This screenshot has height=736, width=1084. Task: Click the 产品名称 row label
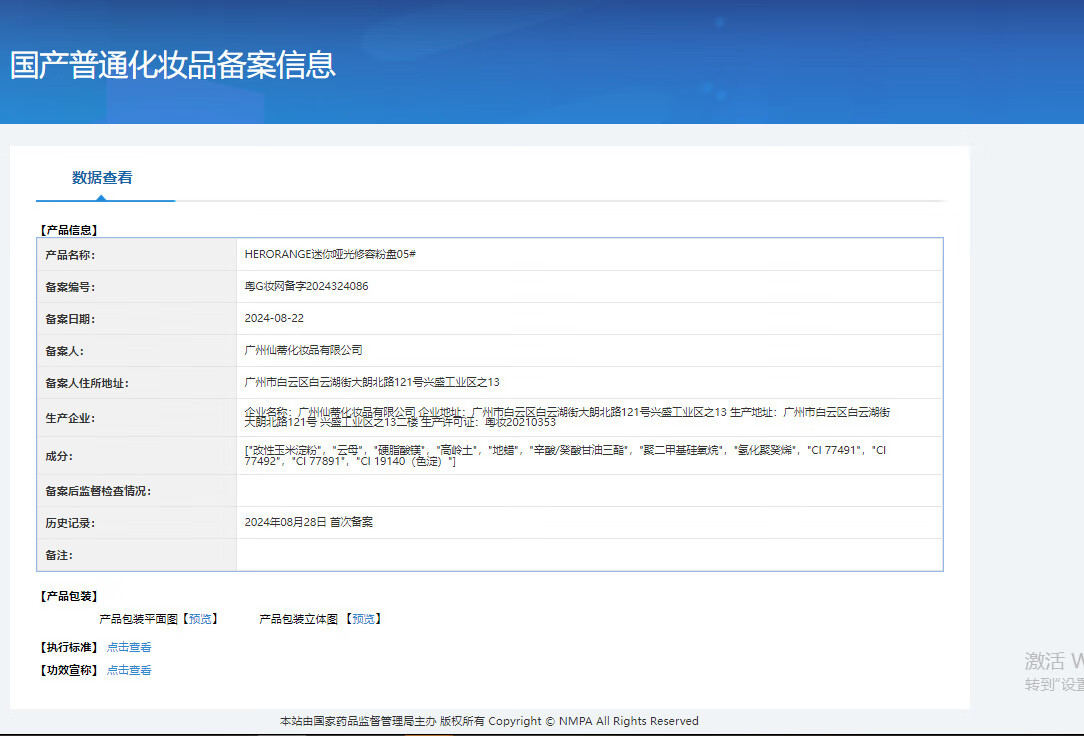pos(70,255)
